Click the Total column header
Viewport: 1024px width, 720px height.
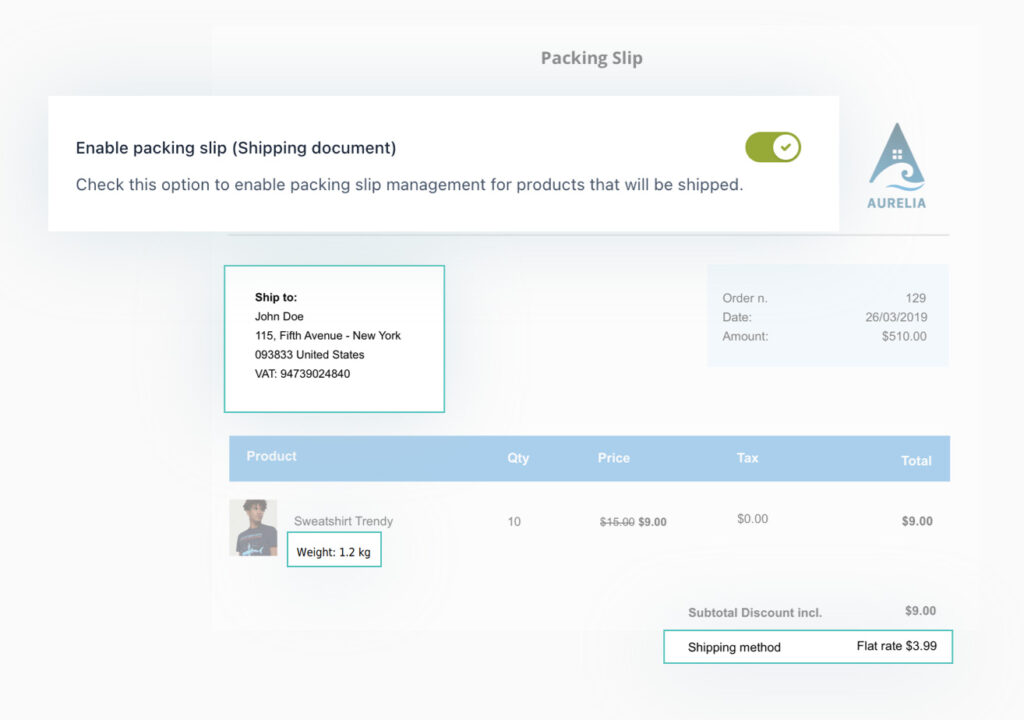pos(916,461)
